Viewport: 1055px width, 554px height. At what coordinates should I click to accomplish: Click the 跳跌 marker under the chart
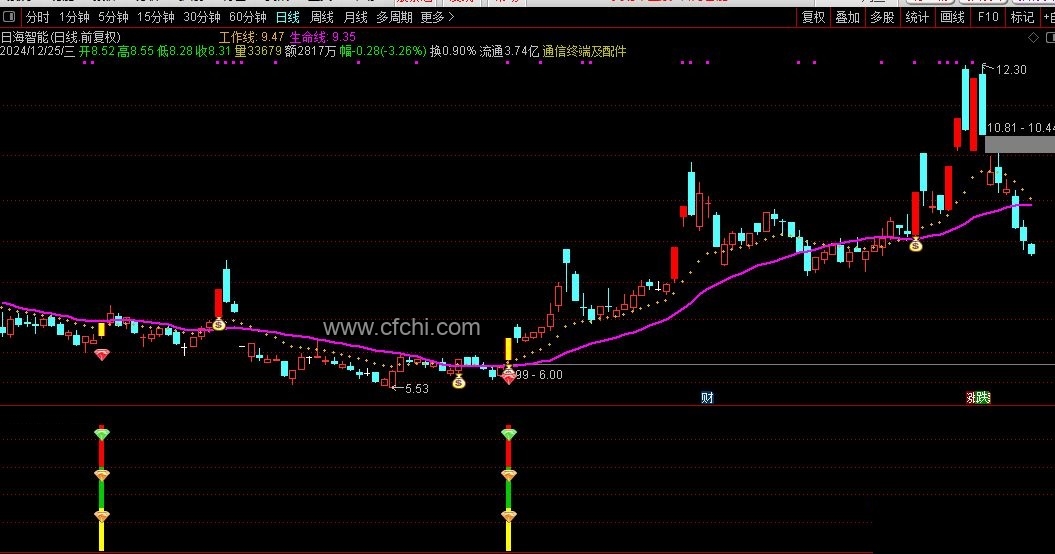click(x=978, y=398)
